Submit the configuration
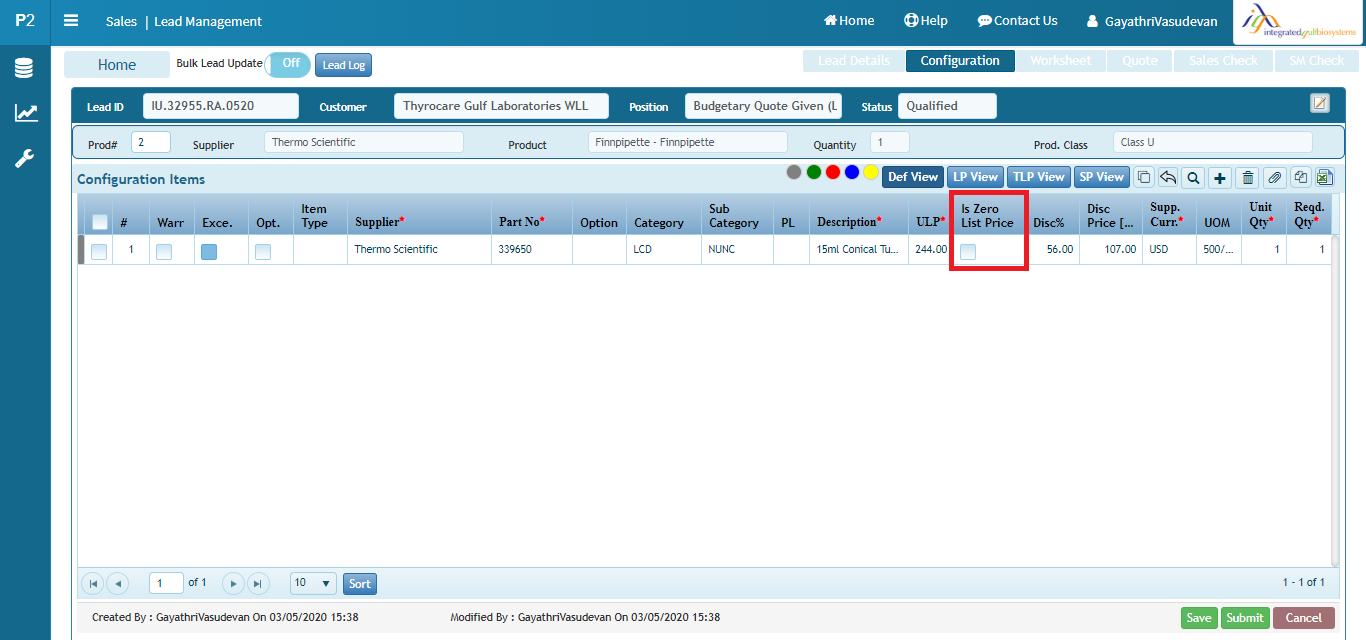 tap(1245, 618)
